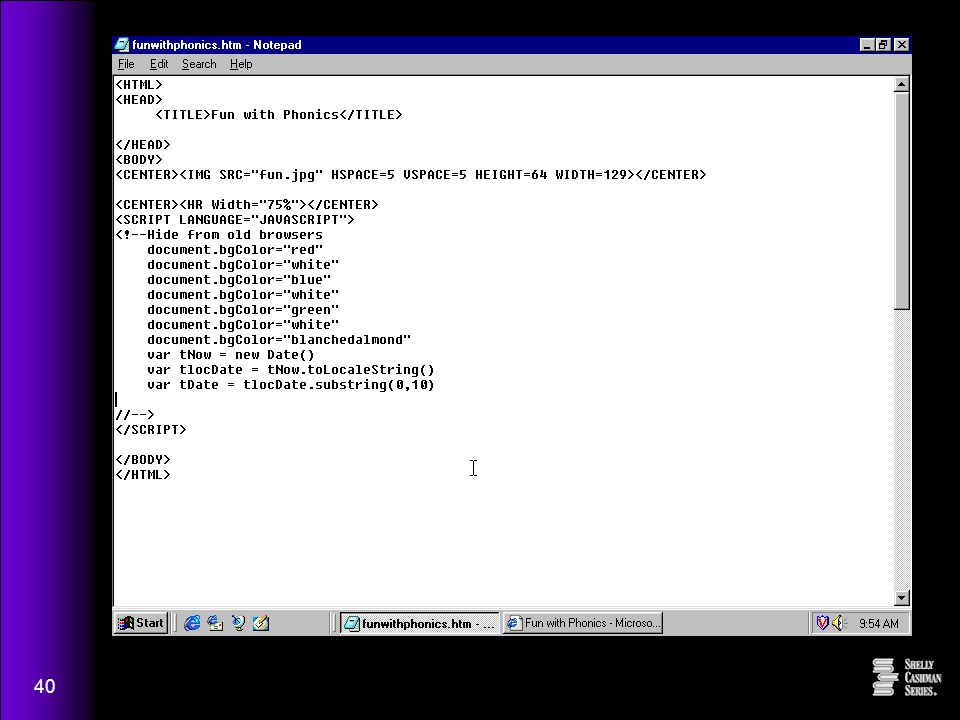This screenshot has height=720, width=960.
Task: Click the fourth quick launch notepad-style icon
Action: 261,623
